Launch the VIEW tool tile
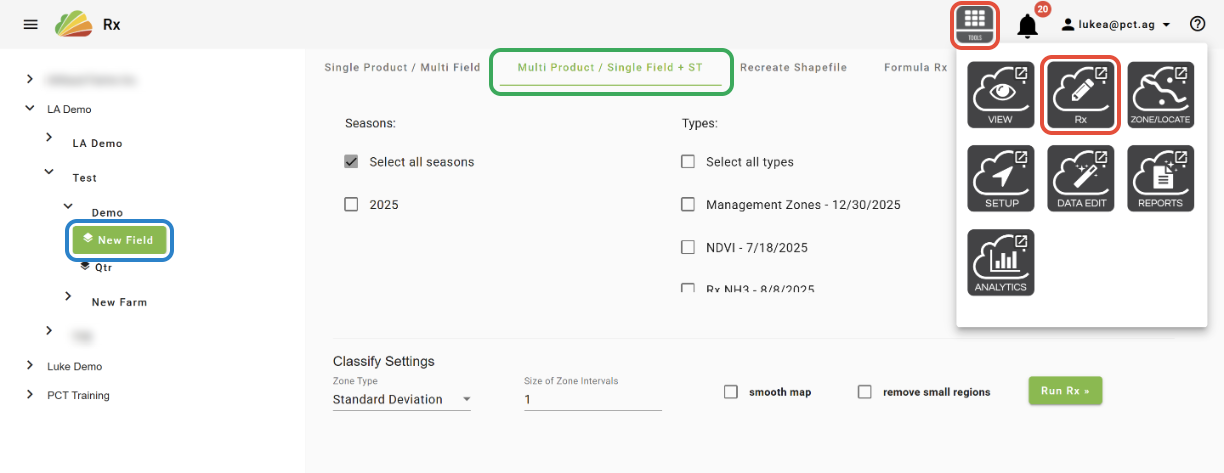Screen dimensions: 1224x473 [x=1000, y=95]
